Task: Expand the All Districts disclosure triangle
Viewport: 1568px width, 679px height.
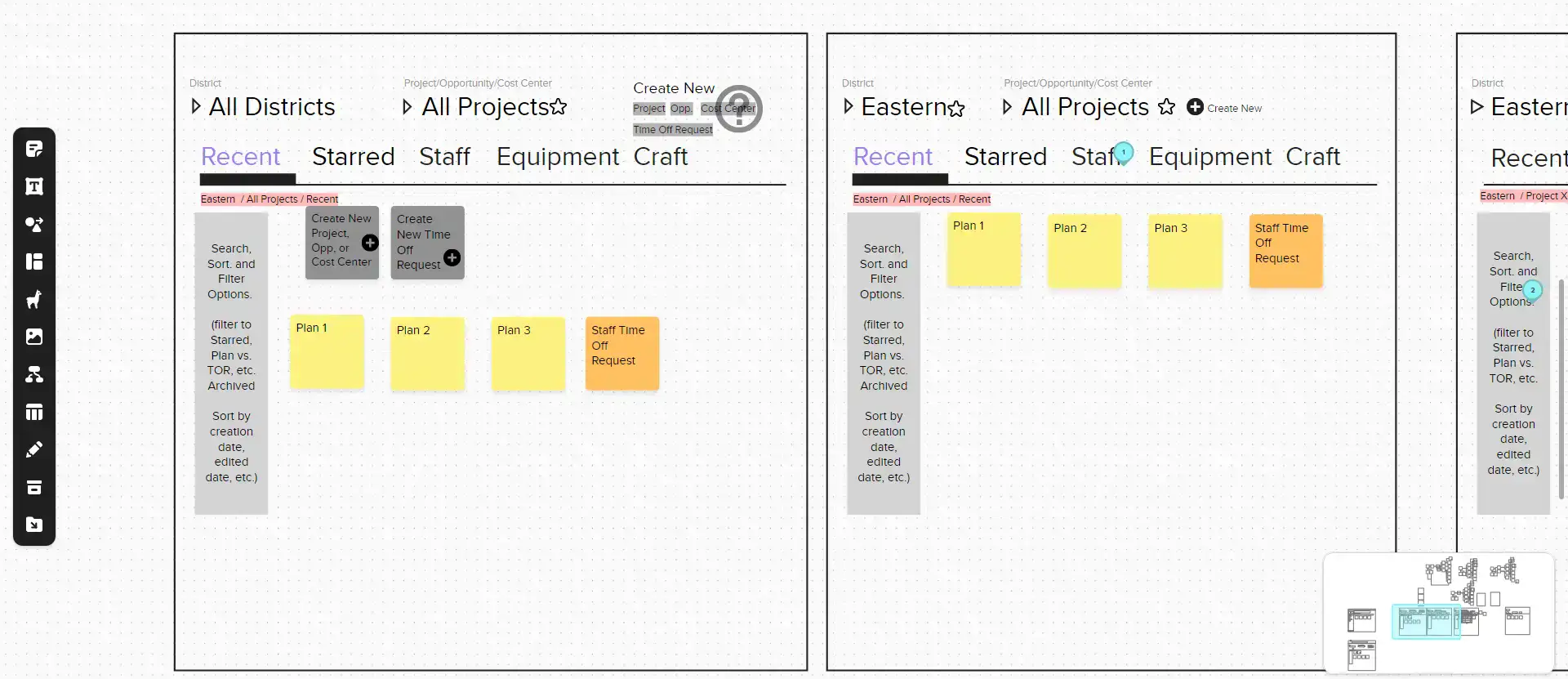Action: pos(196,107)
